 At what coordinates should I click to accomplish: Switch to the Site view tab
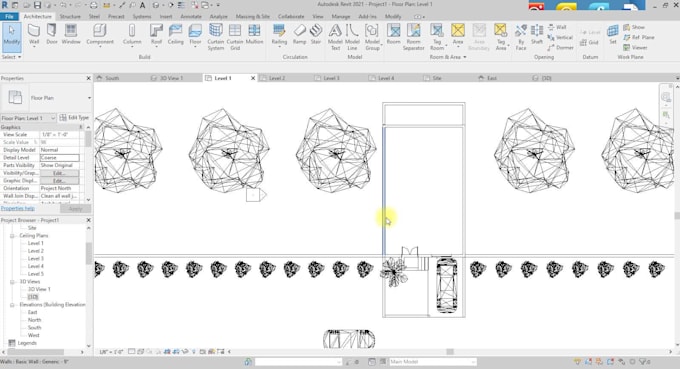click(437, 78)
